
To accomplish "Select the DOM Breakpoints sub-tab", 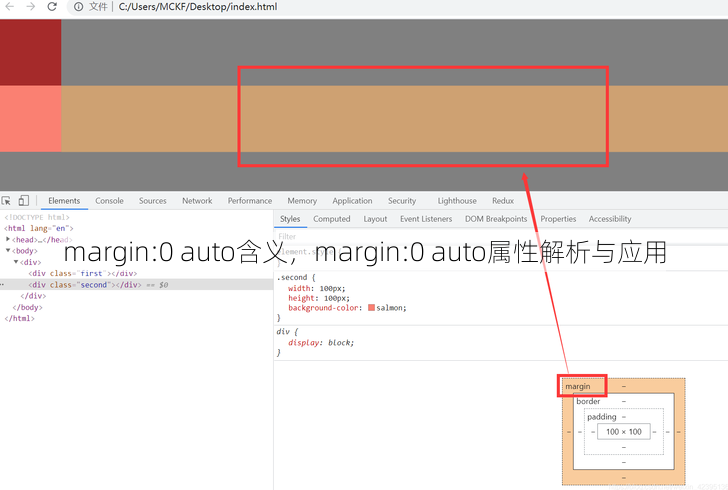I will click(x=496, y=219).
